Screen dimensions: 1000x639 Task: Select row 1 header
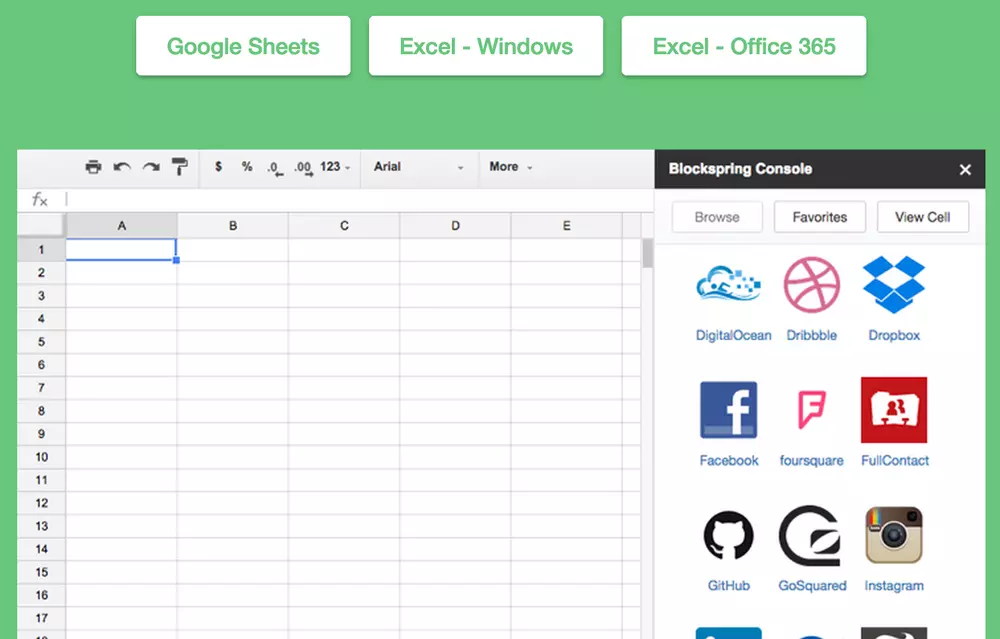pyautogui.click(x=41, y=249)
